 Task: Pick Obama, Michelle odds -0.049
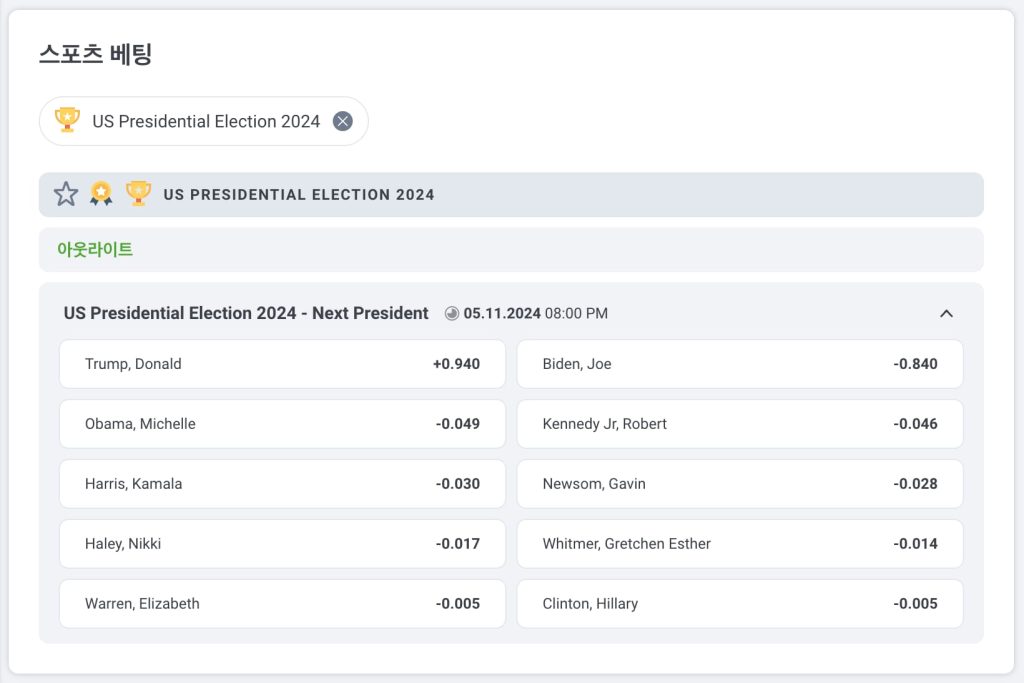[282, 424]
